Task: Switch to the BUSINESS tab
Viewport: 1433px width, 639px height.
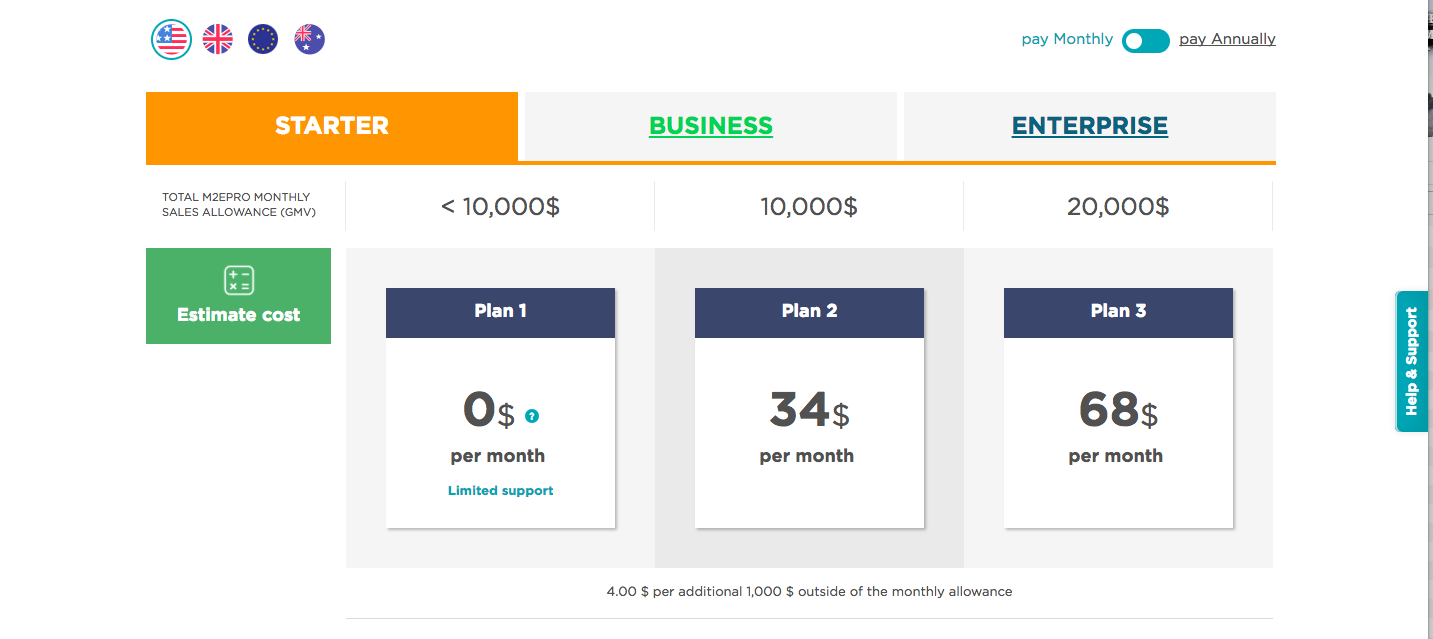Action: tap(711, 126)
